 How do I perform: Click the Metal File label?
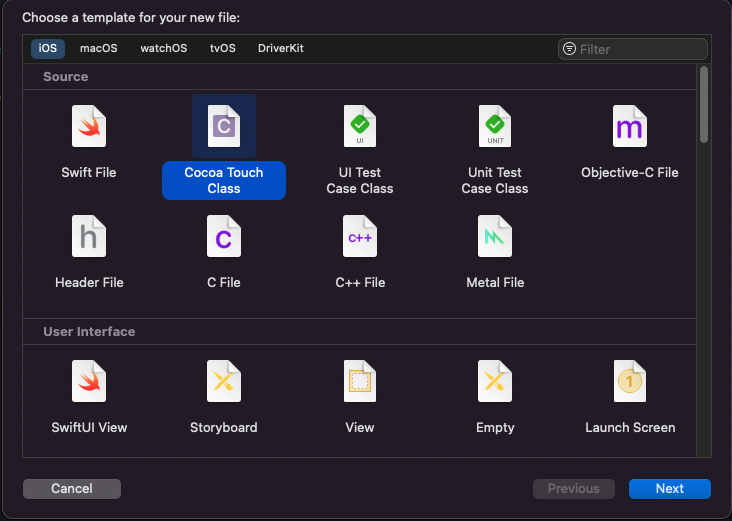coord(495,283)
